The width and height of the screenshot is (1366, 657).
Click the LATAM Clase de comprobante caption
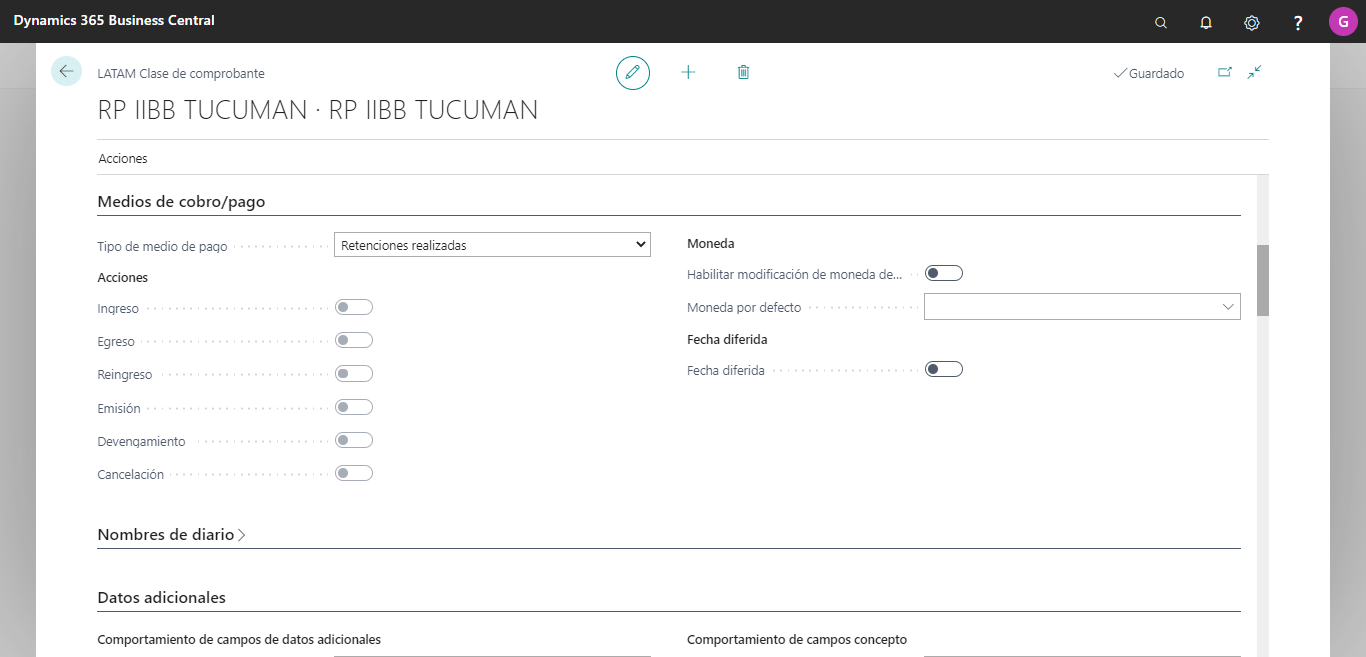181,73
